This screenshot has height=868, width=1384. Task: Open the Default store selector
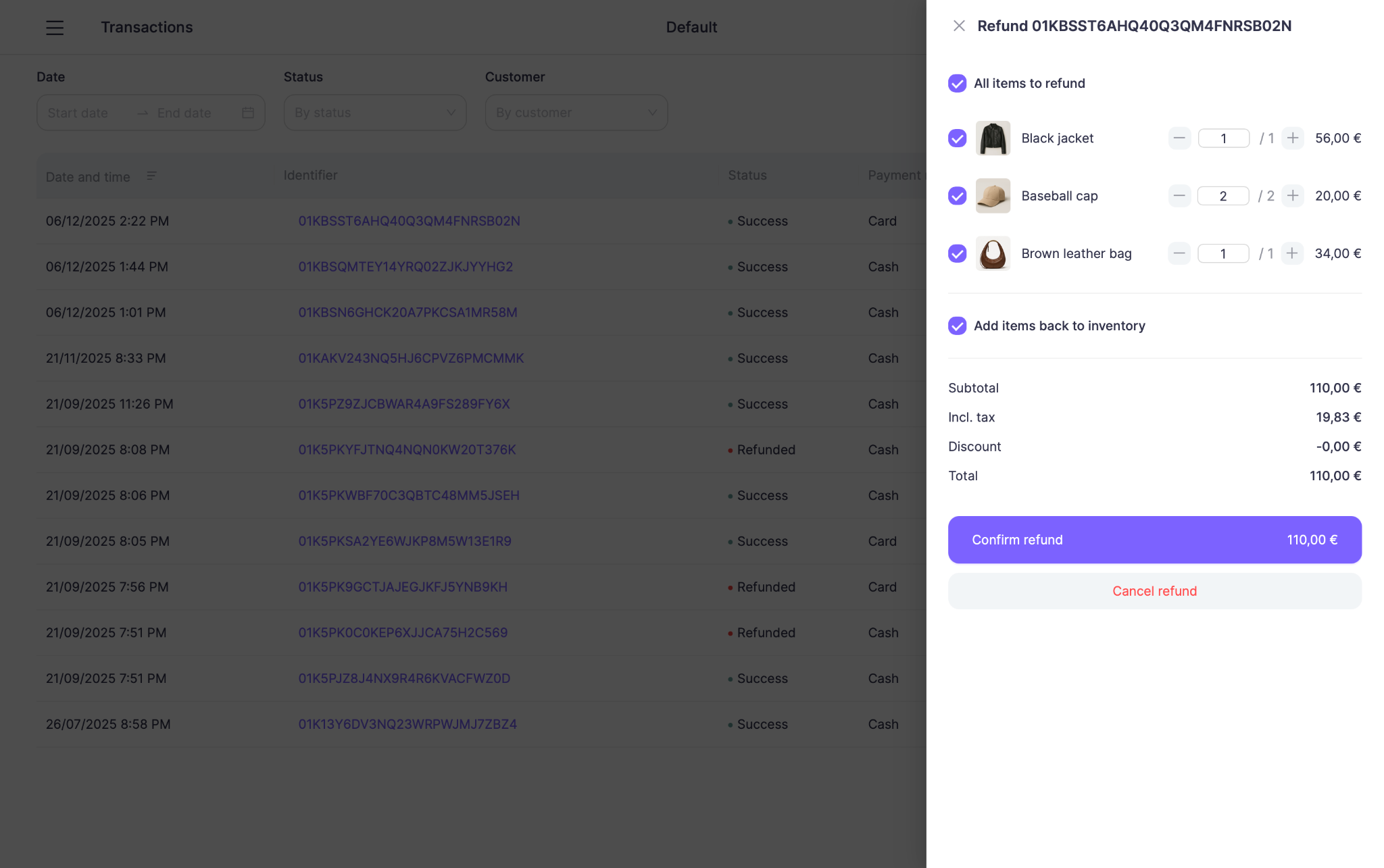pos(691,27)
